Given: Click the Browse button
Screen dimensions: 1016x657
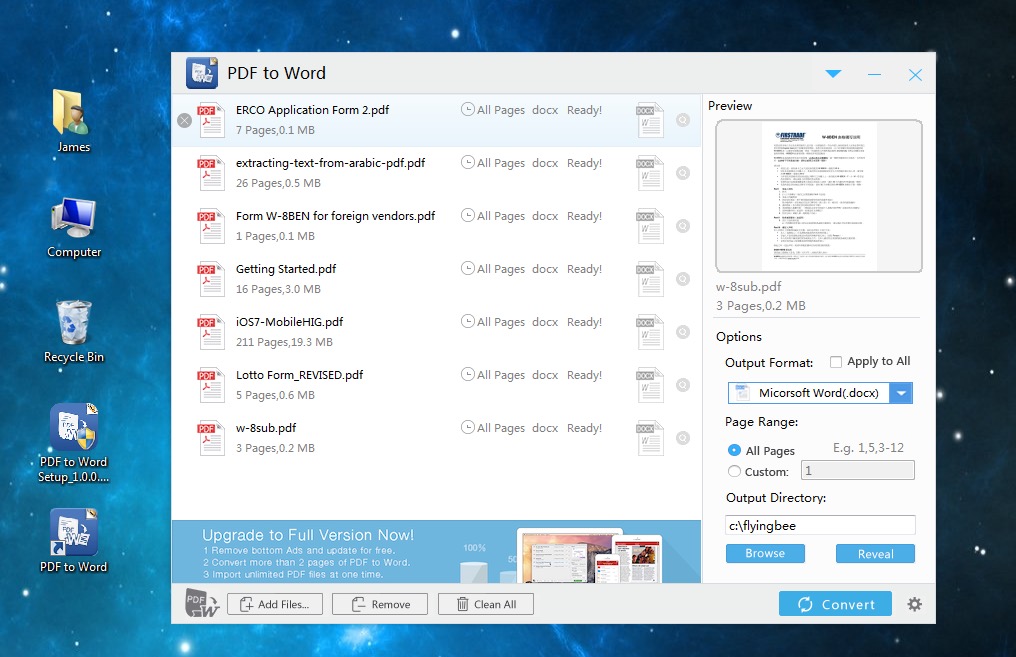Looking at the screenshot, I should [765, 553].
